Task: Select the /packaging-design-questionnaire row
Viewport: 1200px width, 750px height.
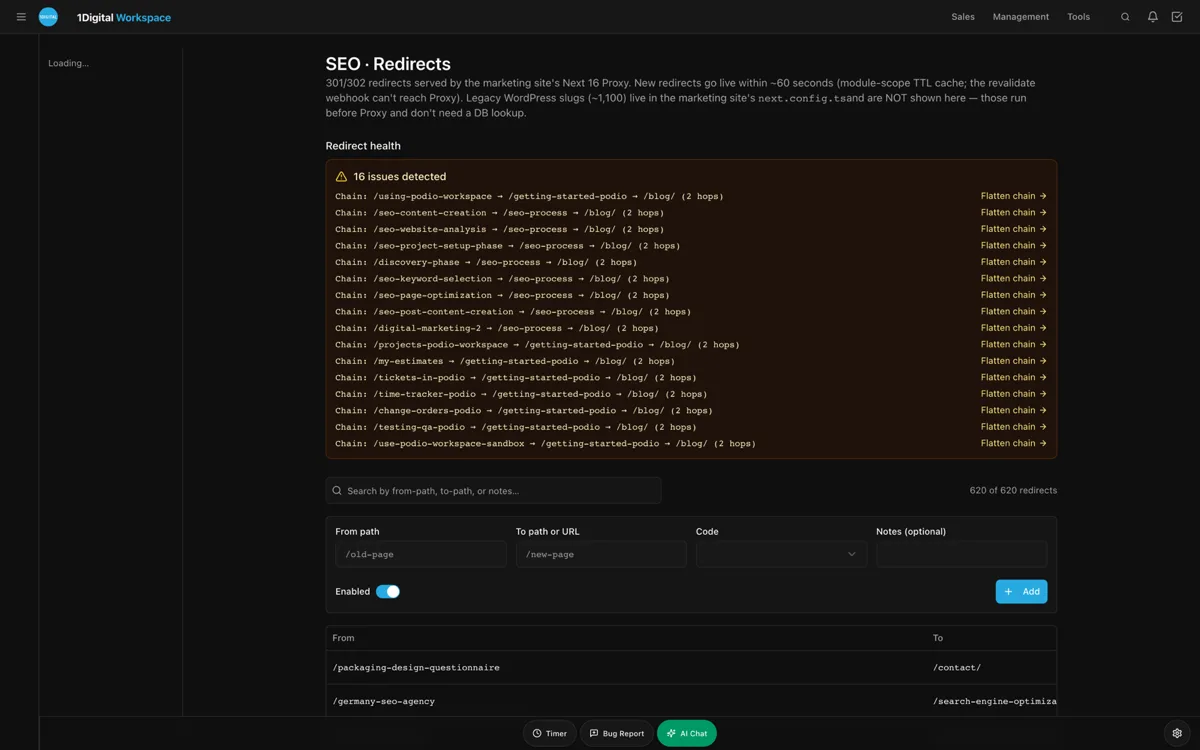Action: pyautogui.click(x=691, y=667)
